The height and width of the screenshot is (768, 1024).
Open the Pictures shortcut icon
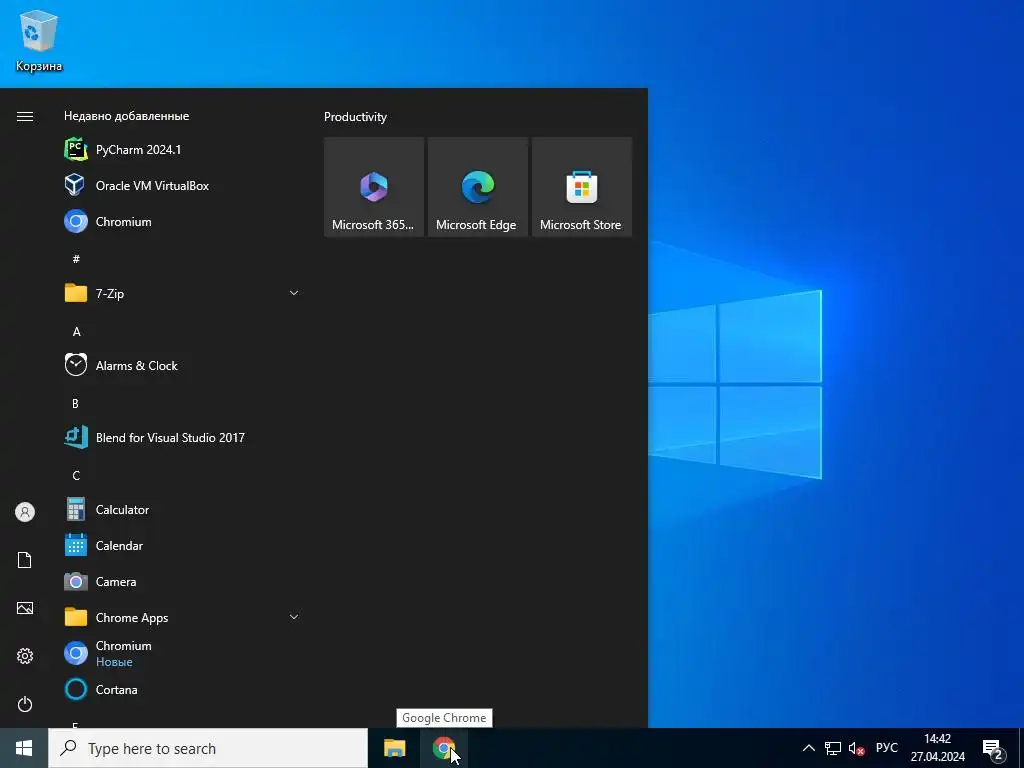tap(25, 608)
